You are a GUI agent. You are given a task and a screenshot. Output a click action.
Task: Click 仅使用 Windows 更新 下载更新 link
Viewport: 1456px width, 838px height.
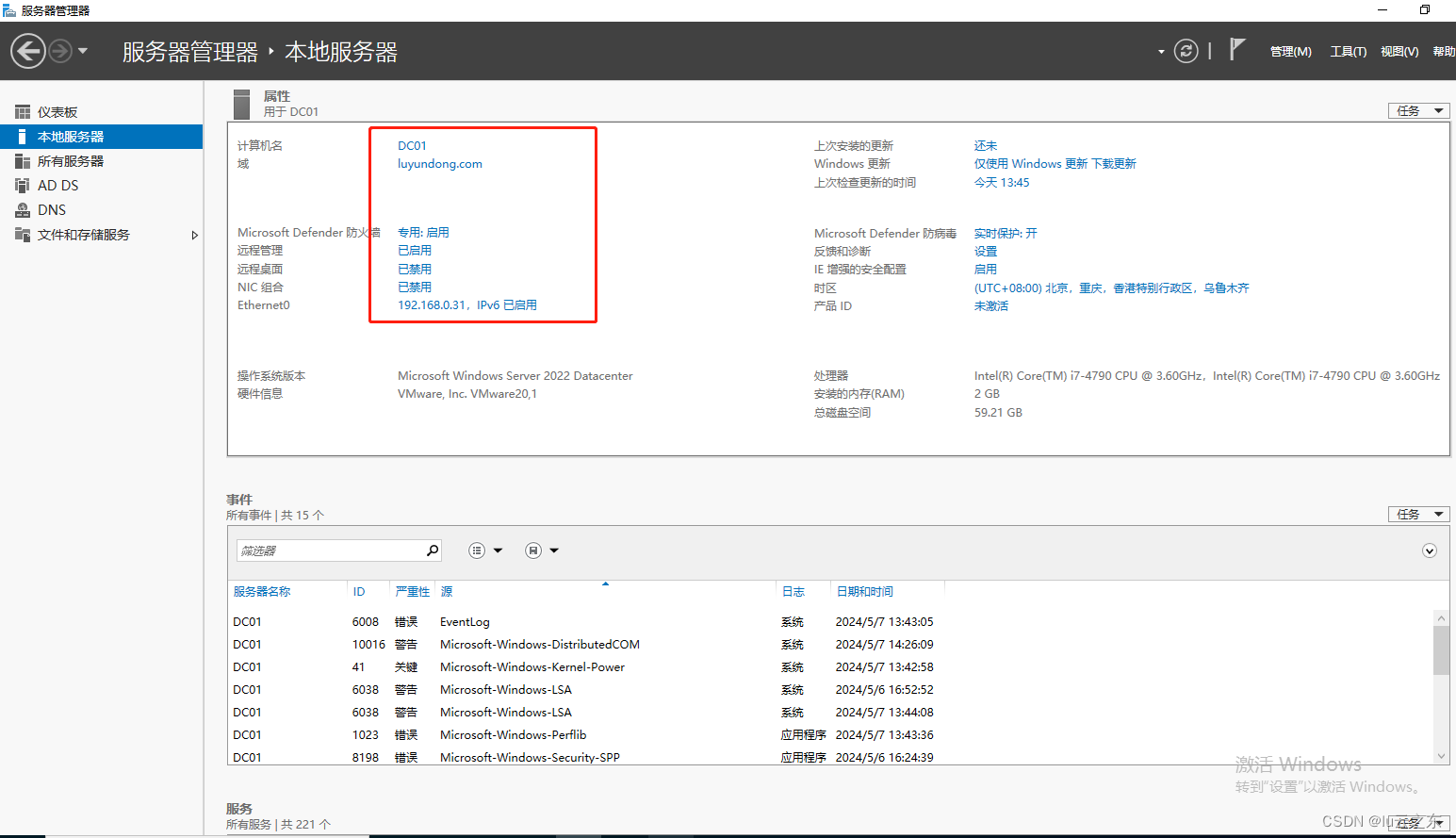coord(1055,164)
